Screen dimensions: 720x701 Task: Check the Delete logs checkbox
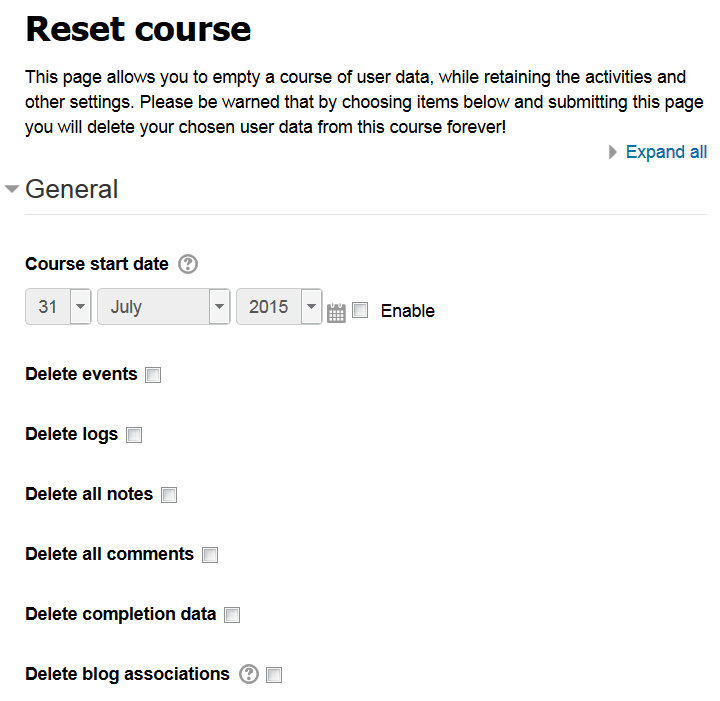pyautogui.click(x=134, y=435)
